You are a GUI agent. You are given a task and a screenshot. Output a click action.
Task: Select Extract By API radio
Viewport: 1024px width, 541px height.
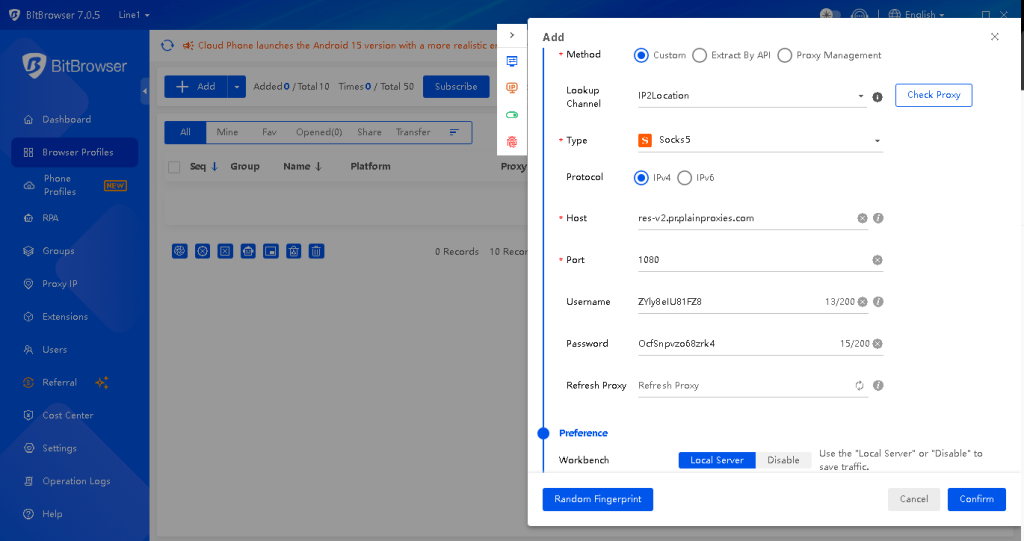coord(699,56)
